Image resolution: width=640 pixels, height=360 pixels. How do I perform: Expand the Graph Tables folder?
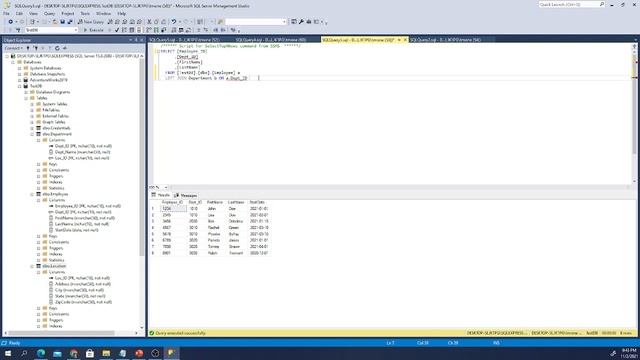32,122
